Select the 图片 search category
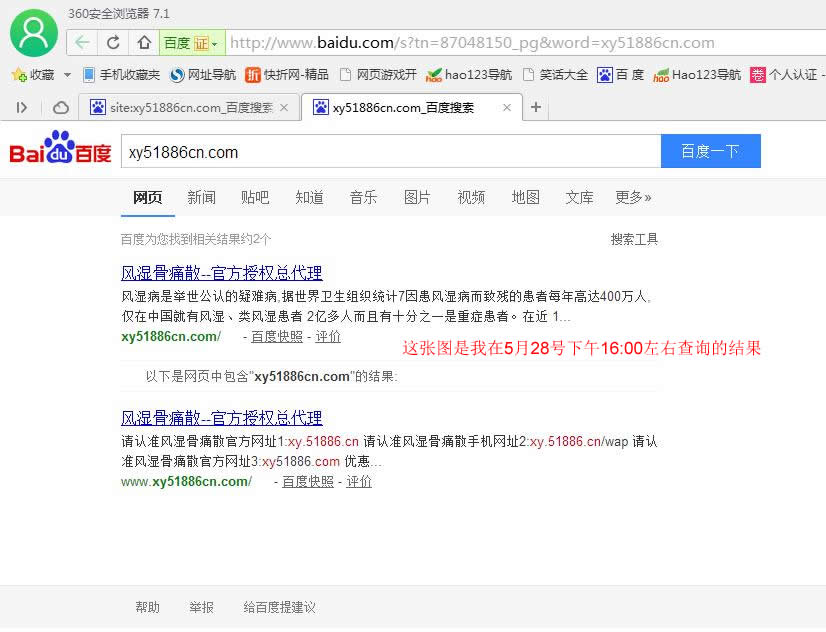Screen dimensions: 826x632 417,197
